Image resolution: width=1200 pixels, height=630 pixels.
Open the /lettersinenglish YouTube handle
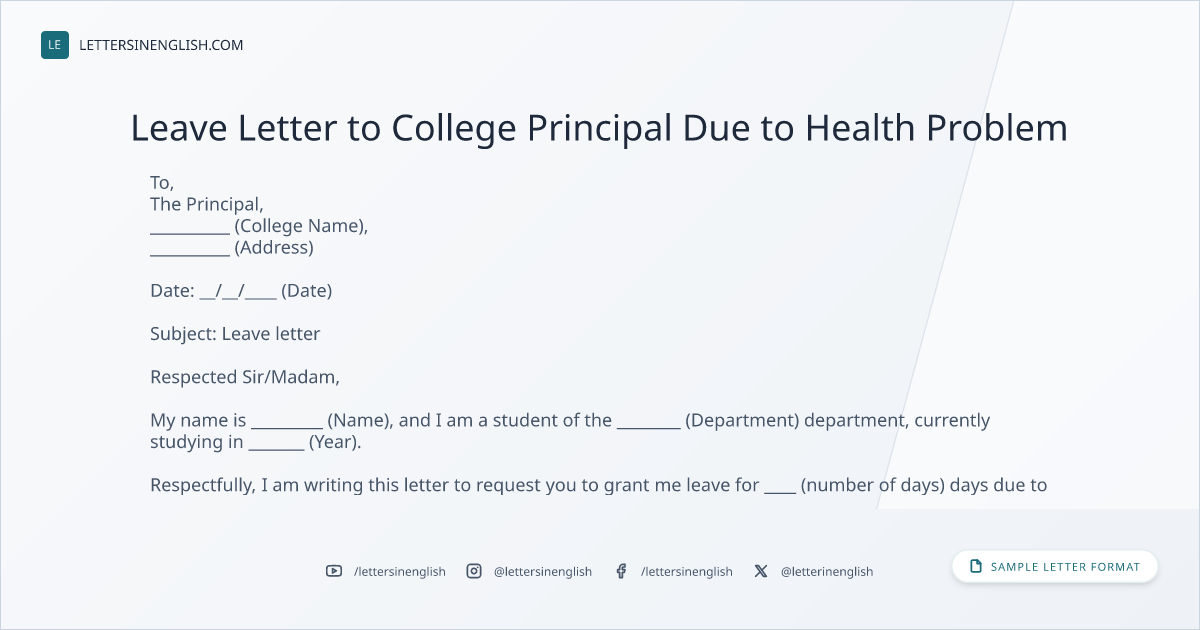(x=400, y=571)
